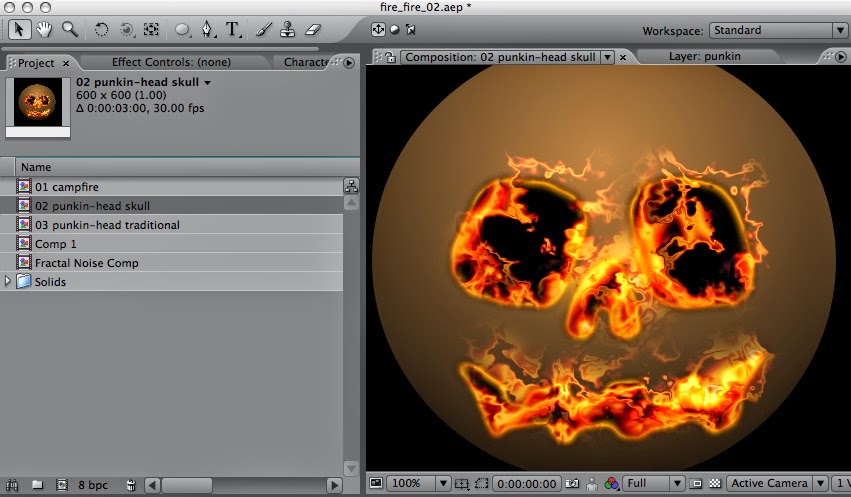Select the Clone Stamp tool
Image resolution: width=851 pixels, height=497 pixels.
(x=287, y=29)
